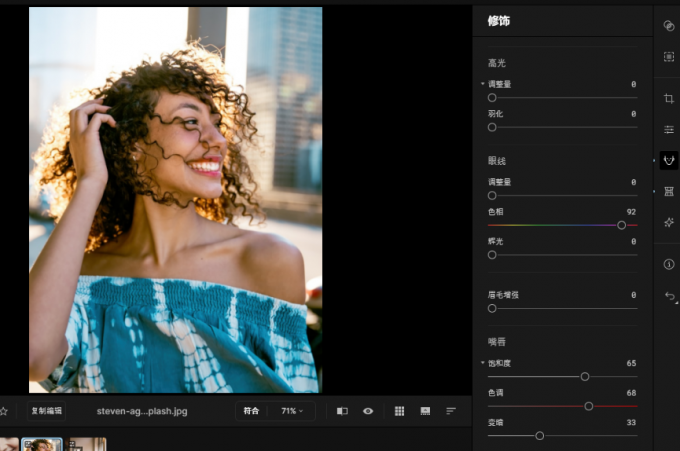Toggle the eye preview of edits

(368, 411)
